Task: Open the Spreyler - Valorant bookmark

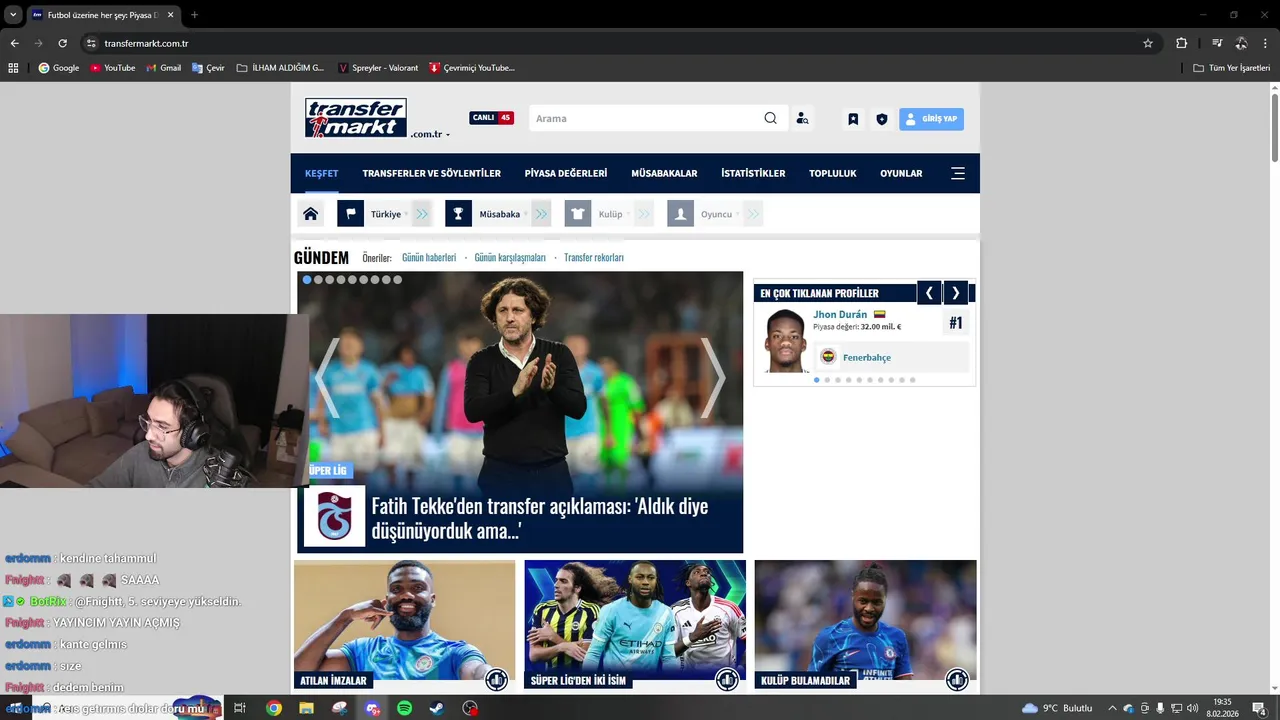Action: pyautogui.click(x=378, y=68)
